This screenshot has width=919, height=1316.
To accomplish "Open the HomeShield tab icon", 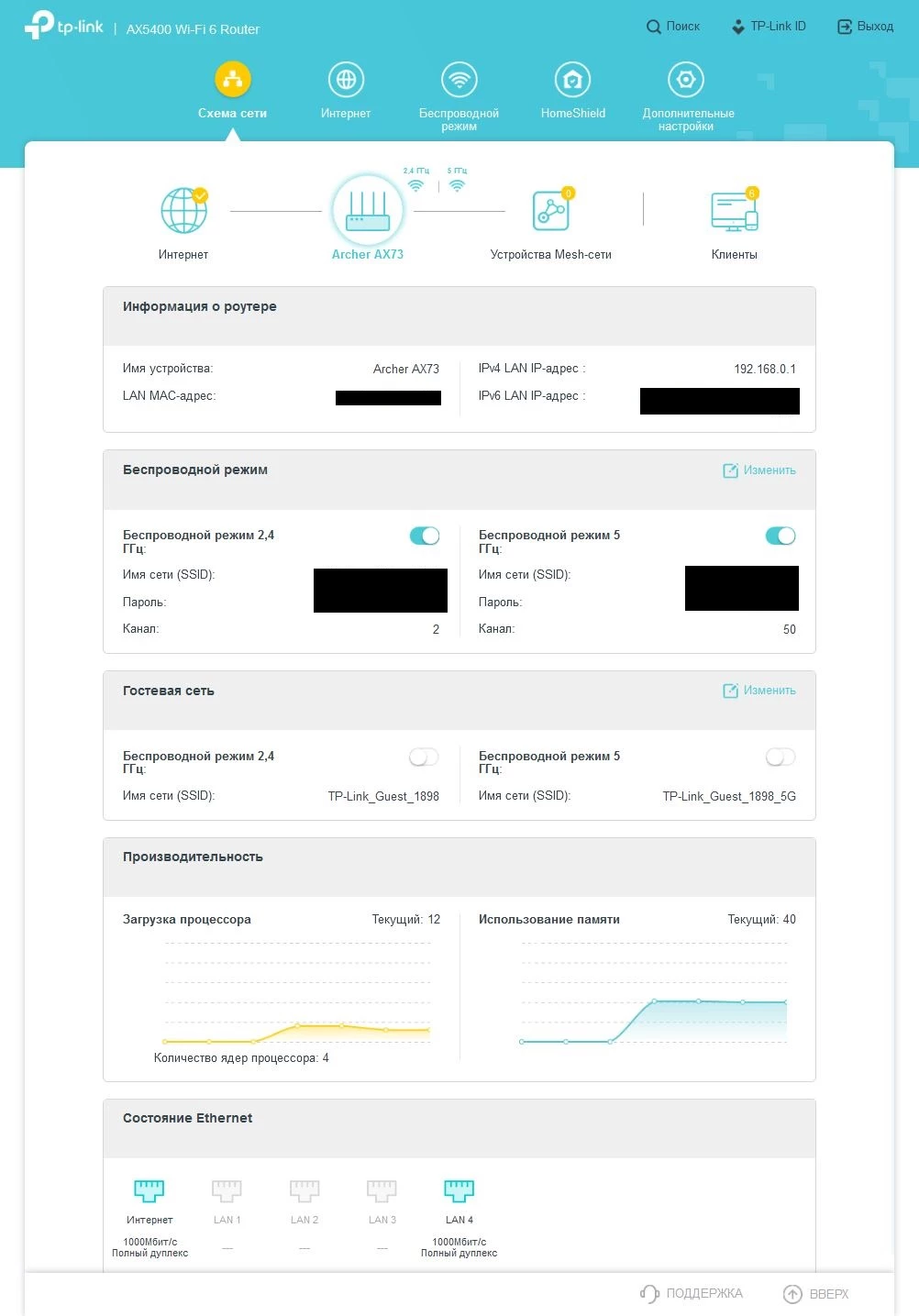I will click(573, 80).
